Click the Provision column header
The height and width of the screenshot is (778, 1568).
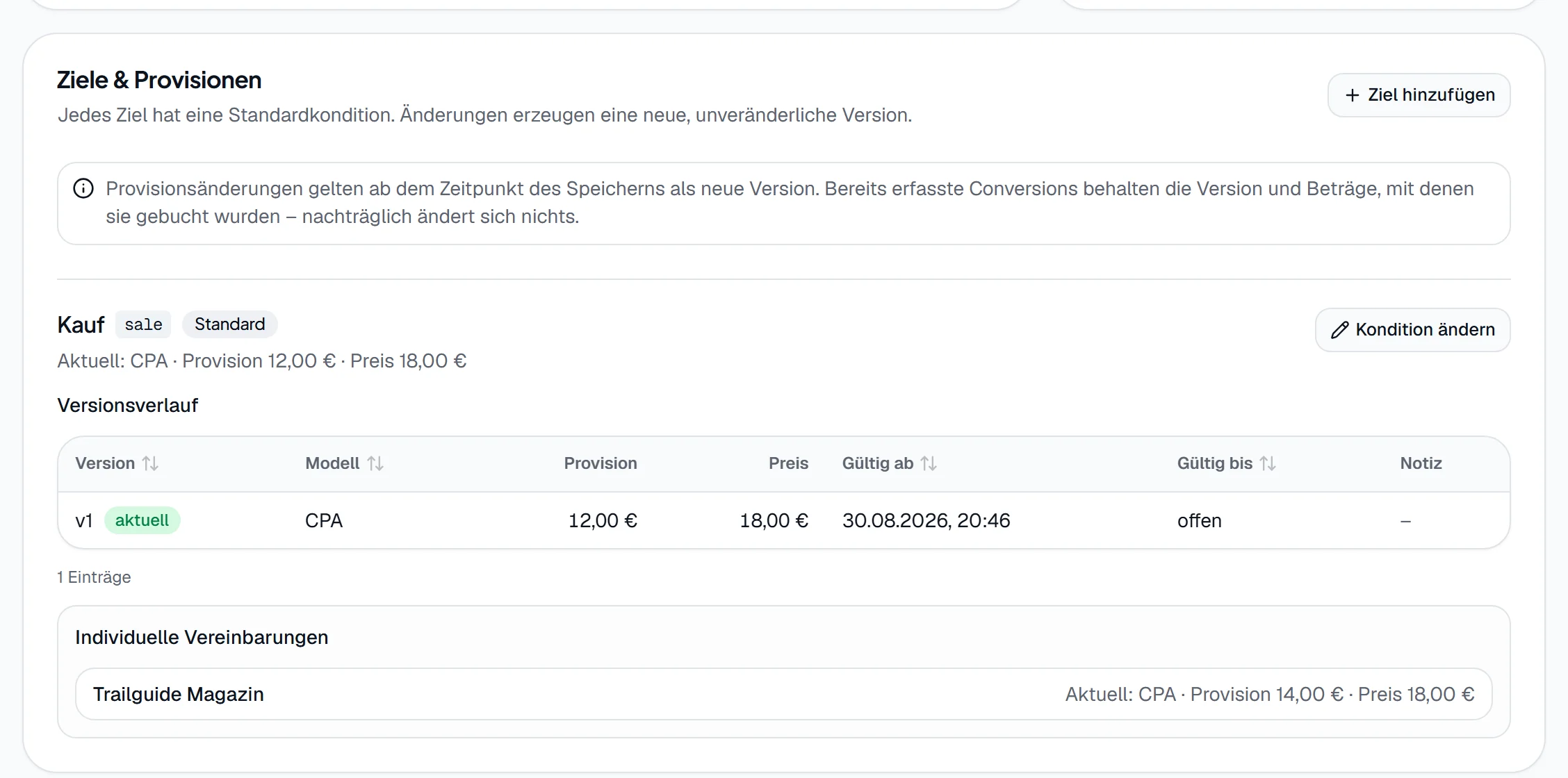601,463
